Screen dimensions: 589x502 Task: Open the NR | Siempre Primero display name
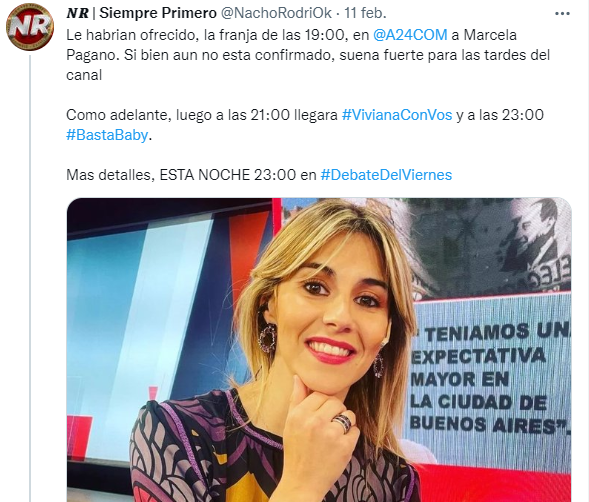click(x=142, y=13)
